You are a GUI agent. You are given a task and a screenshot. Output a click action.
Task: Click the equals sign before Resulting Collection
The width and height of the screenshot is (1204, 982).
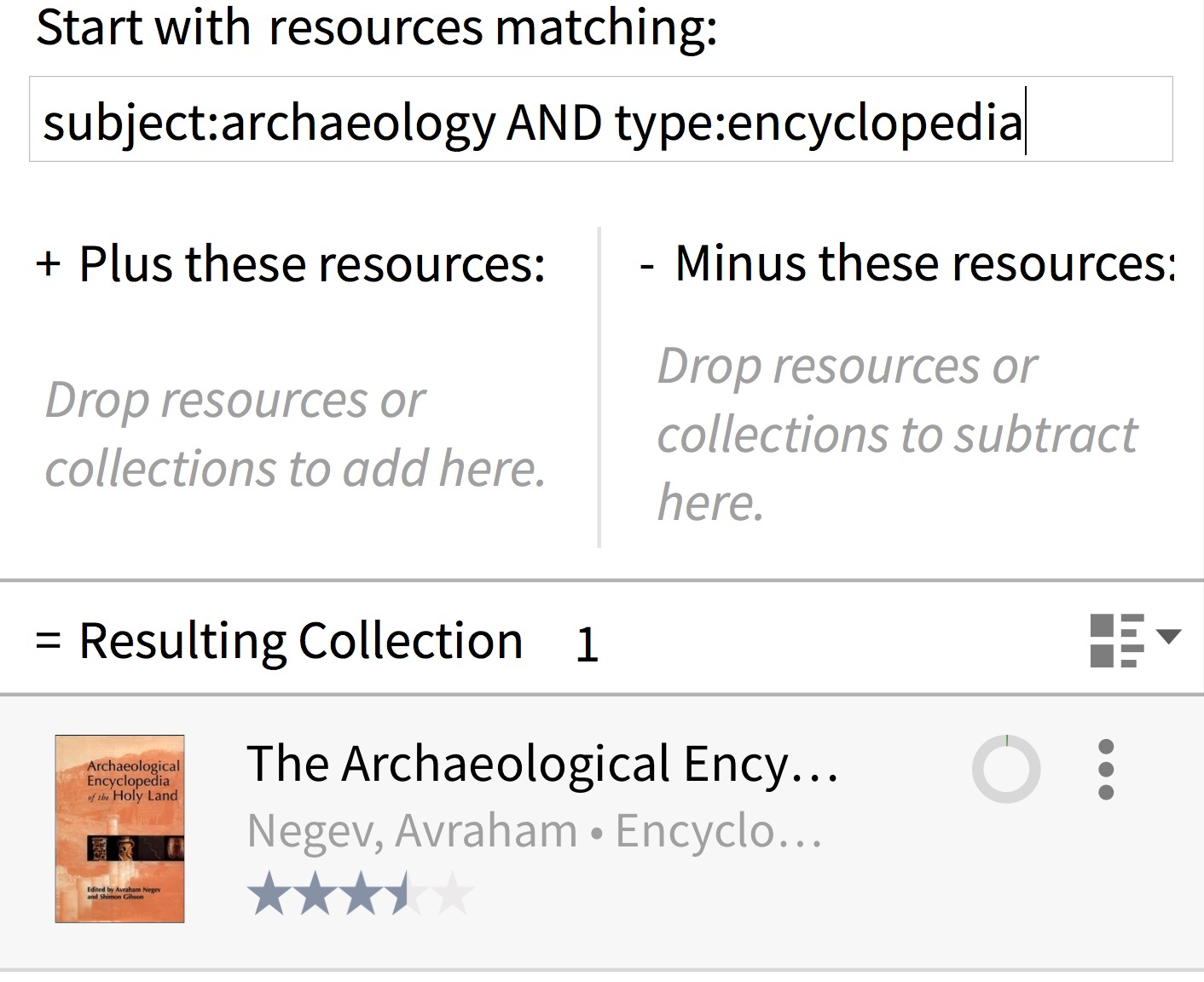pyautogui.click(x=49, y=641)
